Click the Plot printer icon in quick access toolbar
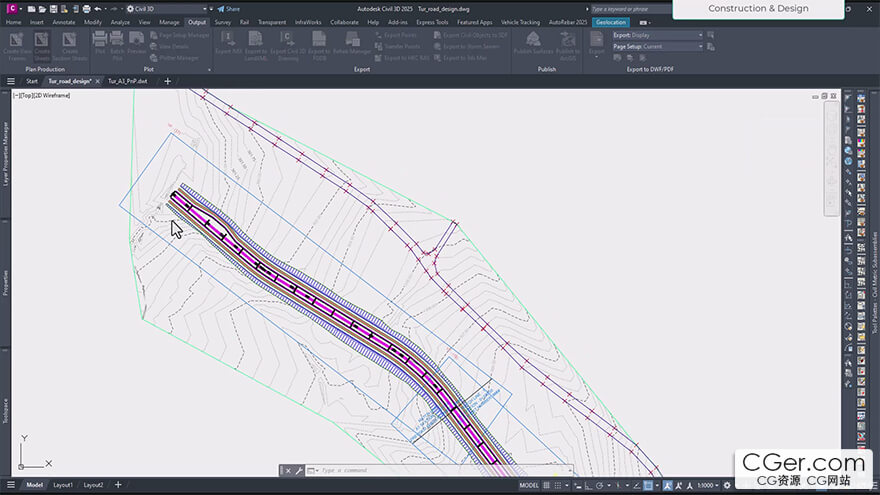880x495 pixels. [x=87, y=8]
